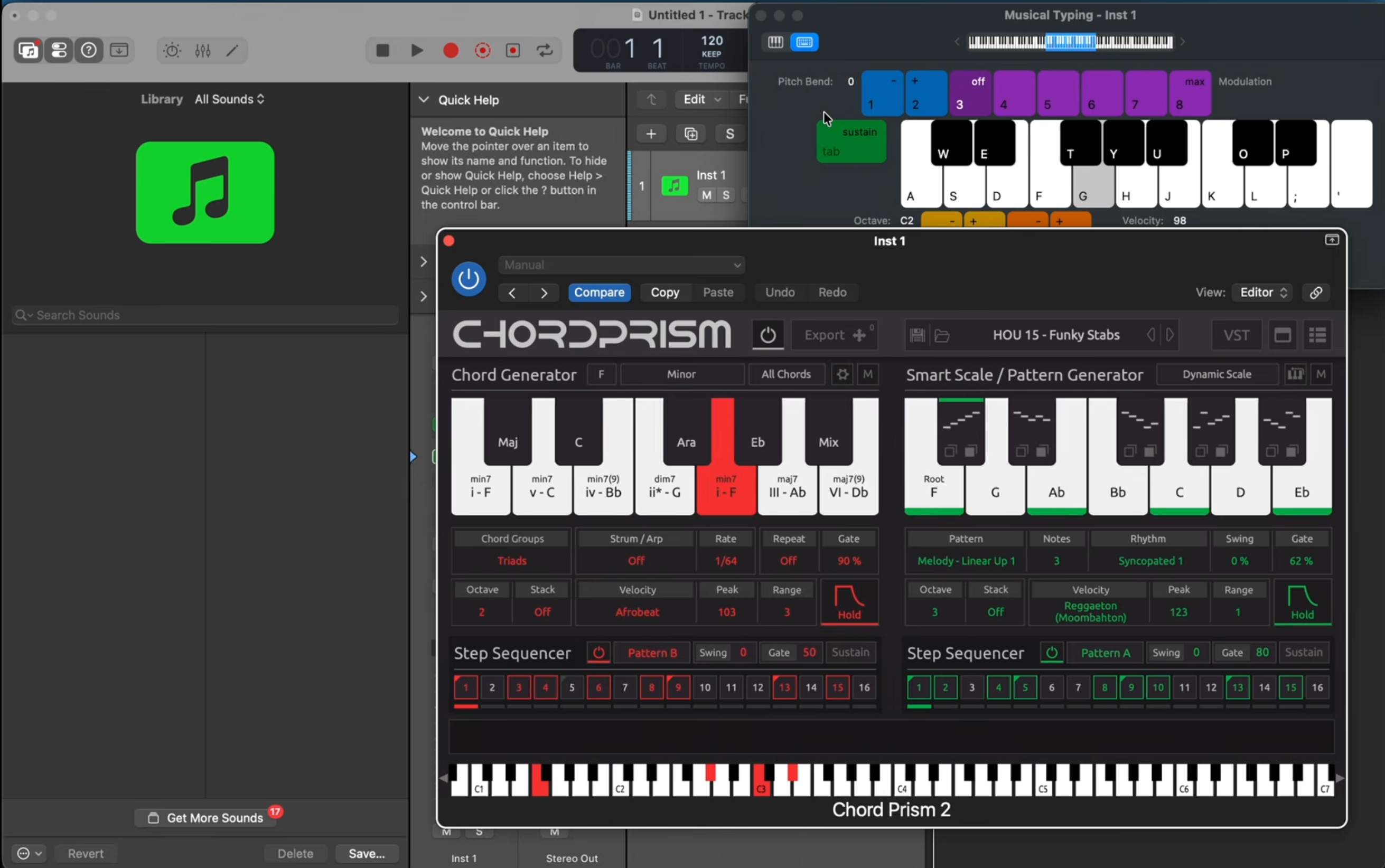Open Chord Generator gear settings
Viewport: 1385px width, 868px height.
[843, 374]
